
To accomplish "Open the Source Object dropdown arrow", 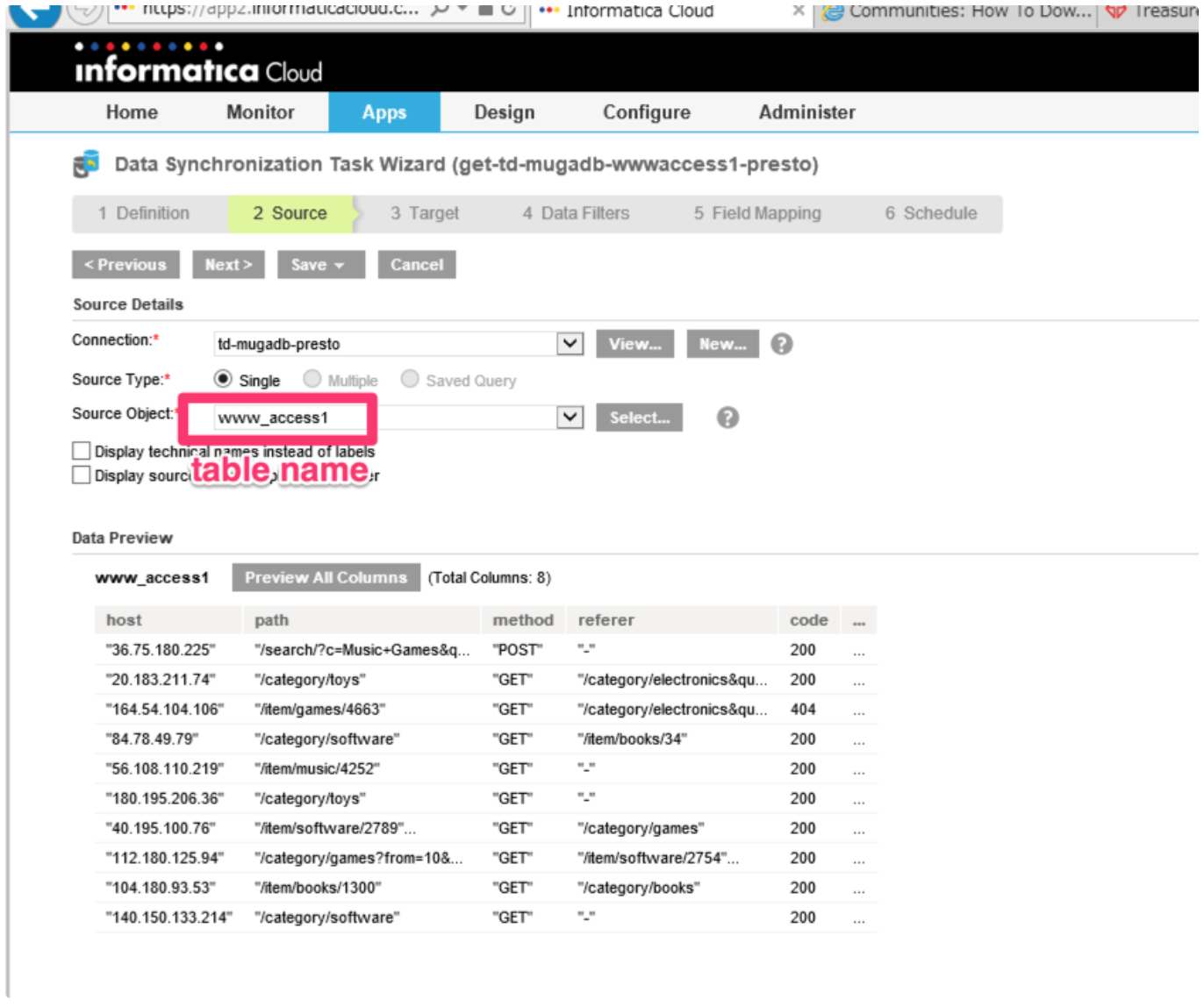I will tap(570, 418).
